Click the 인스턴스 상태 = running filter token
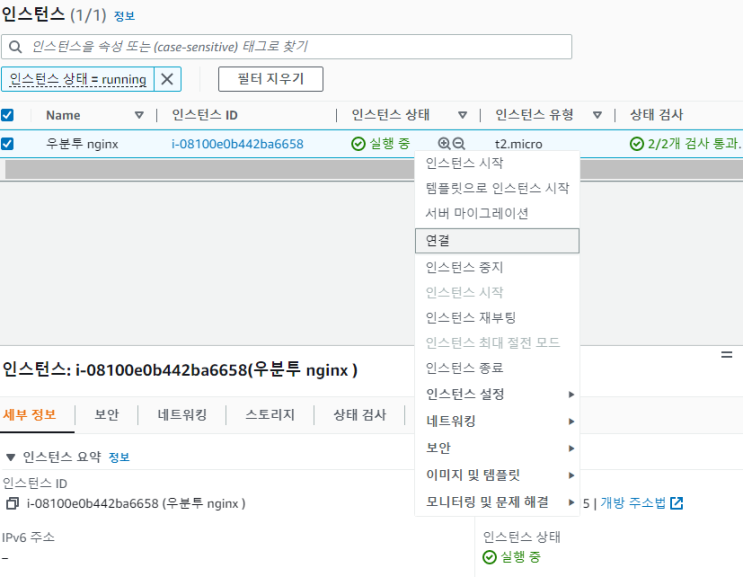 click(x=78, y=79)
